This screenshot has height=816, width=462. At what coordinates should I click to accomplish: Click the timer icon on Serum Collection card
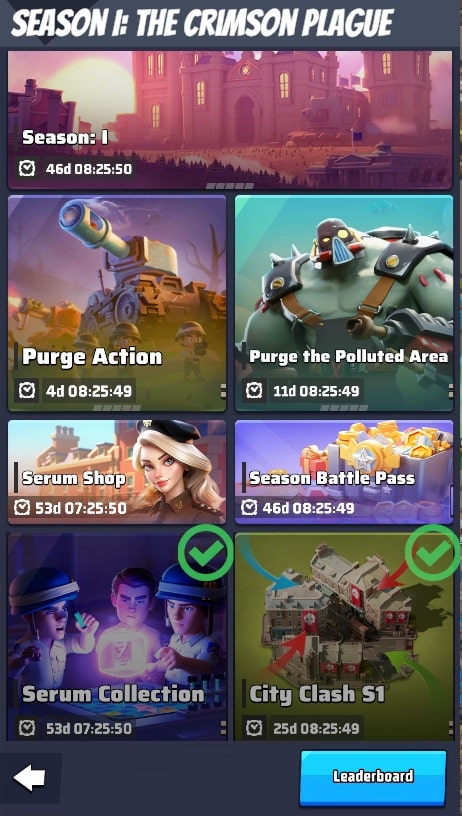(27, 728)
